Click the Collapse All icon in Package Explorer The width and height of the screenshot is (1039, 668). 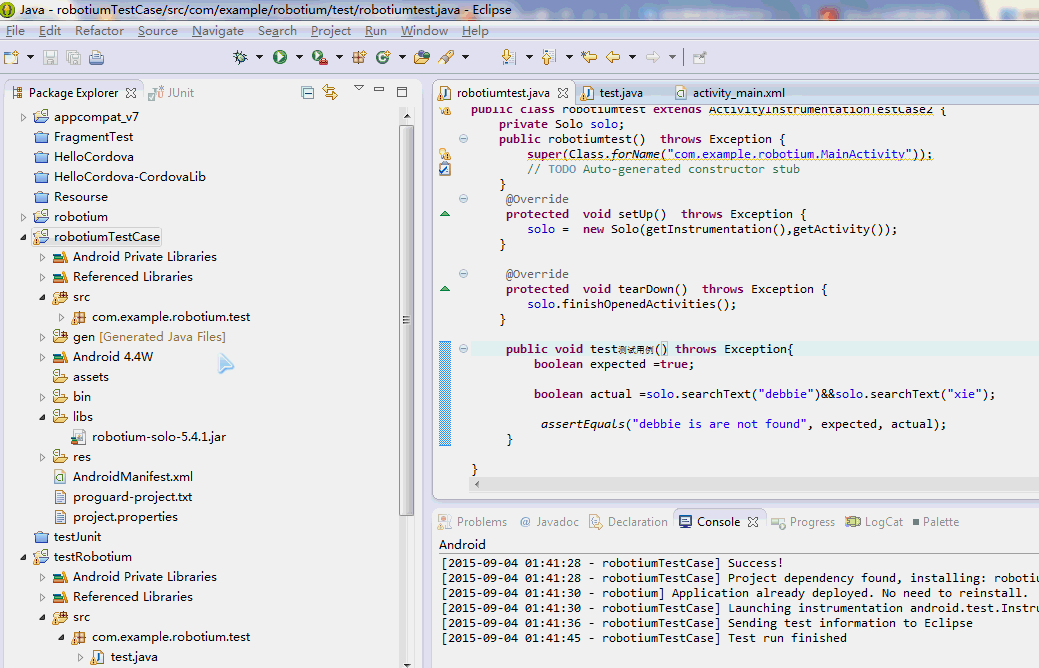tap(307, 93)
